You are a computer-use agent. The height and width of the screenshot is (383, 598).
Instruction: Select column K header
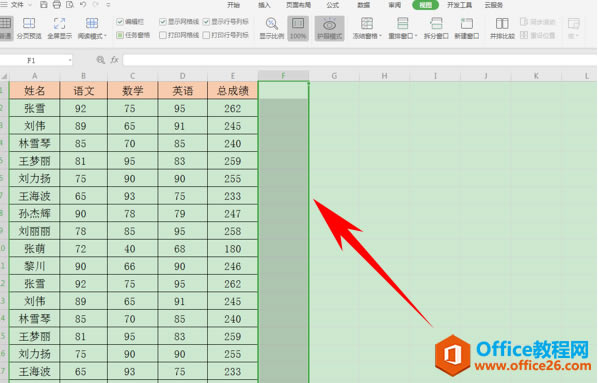tap(536, 76)
